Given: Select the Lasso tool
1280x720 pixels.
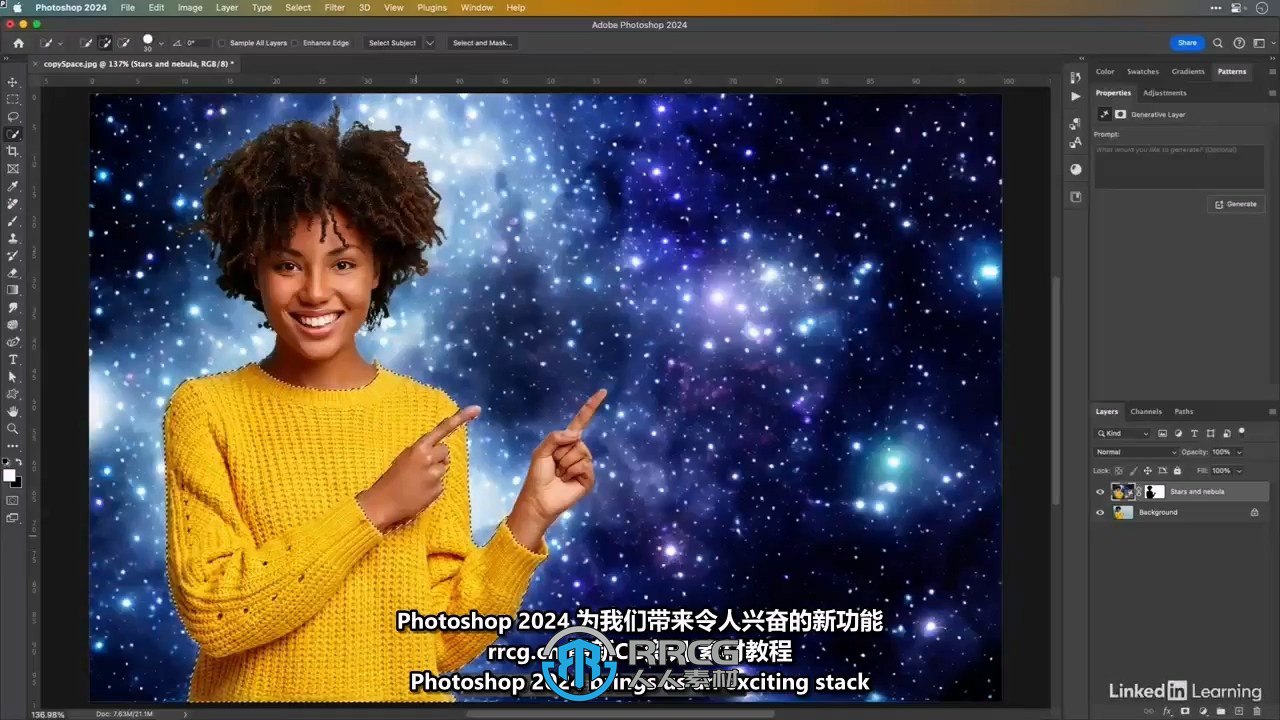Looking at the screenshot, I should point(13,117).
